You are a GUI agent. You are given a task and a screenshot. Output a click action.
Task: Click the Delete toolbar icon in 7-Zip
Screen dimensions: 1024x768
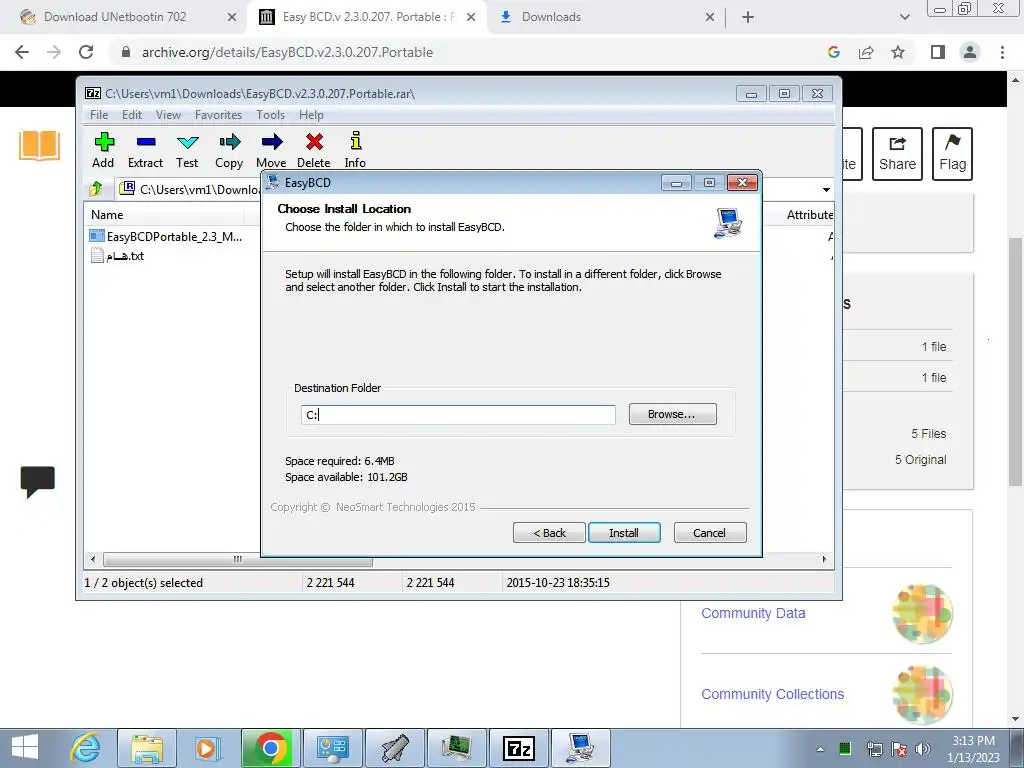pos(313,150)
